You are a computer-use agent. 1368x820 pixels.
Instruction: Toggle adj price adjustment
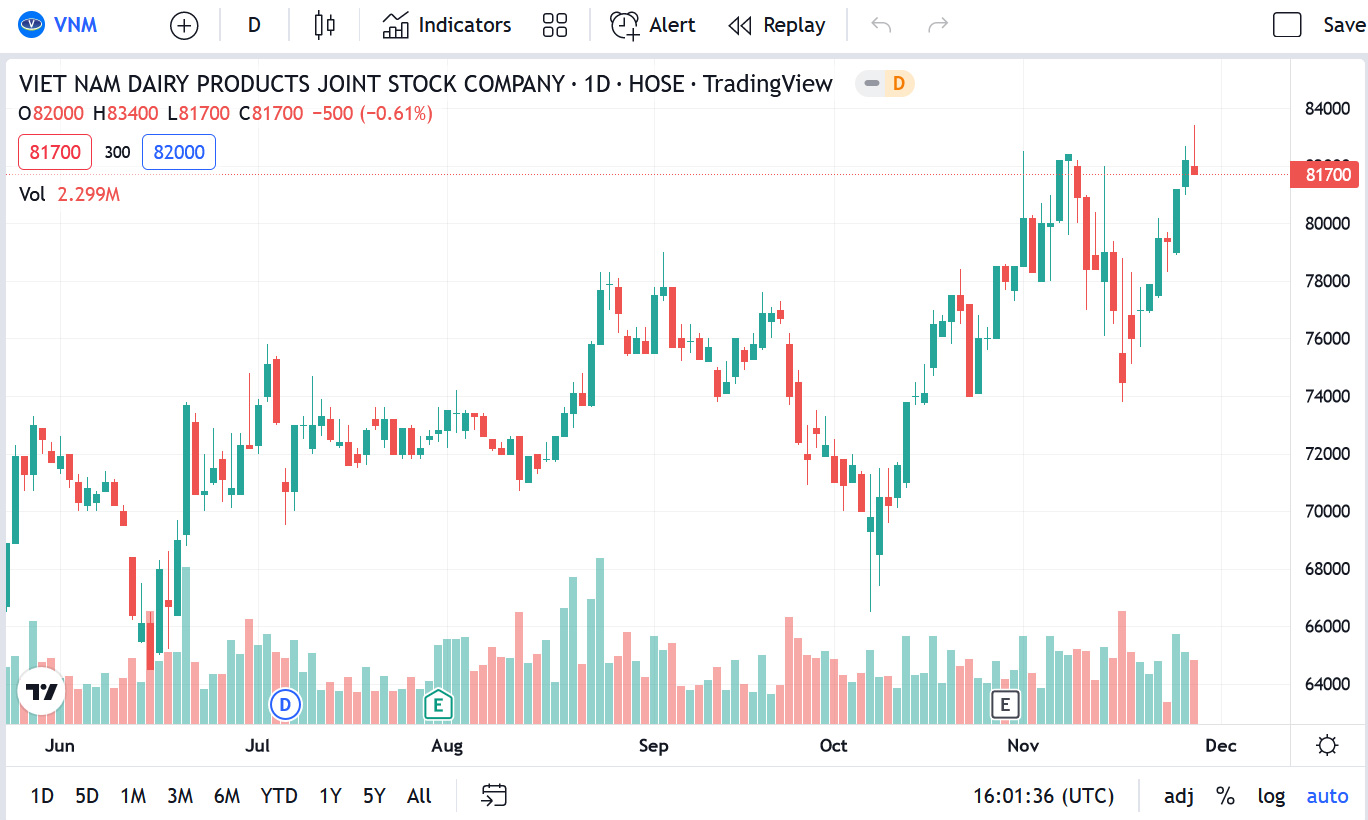tap(1179, 796)
